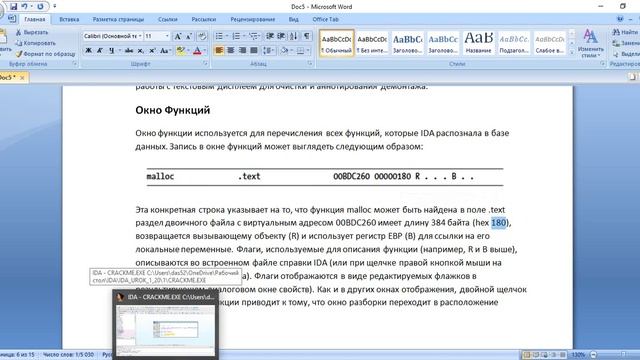Clear formatting with eraser icon
This screenshot has height=360, width=640.
(x=202, y=36)
